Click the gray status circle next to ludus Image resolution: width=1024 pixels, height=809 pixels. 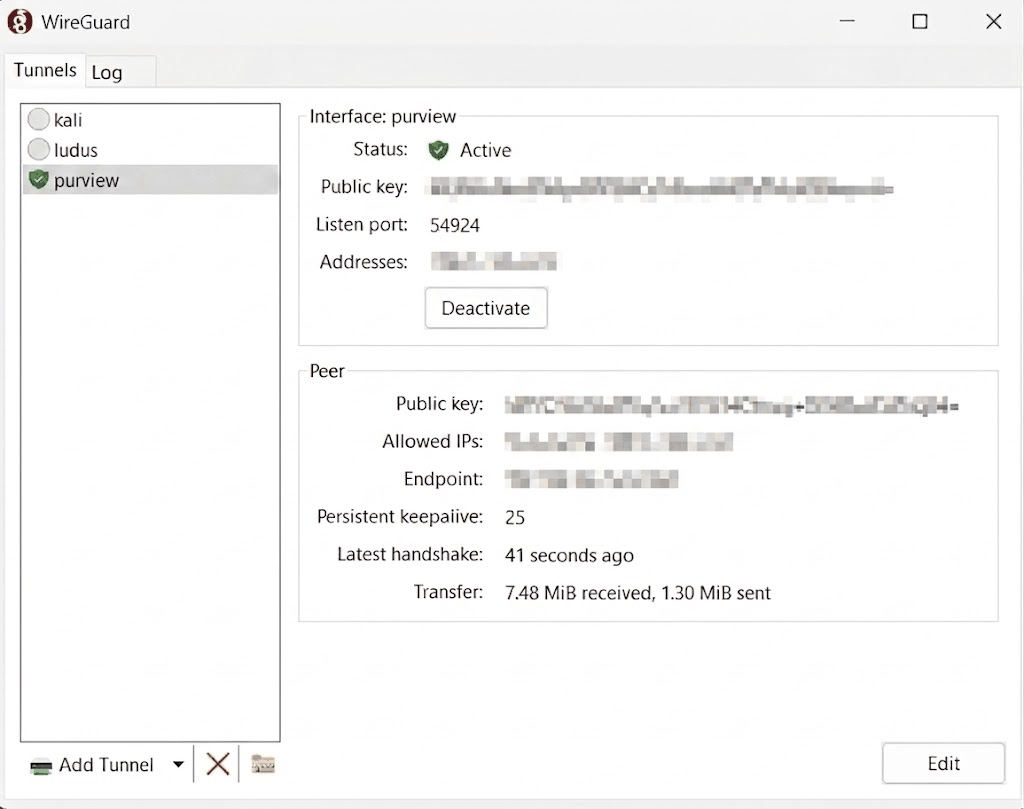click(39, 150)
